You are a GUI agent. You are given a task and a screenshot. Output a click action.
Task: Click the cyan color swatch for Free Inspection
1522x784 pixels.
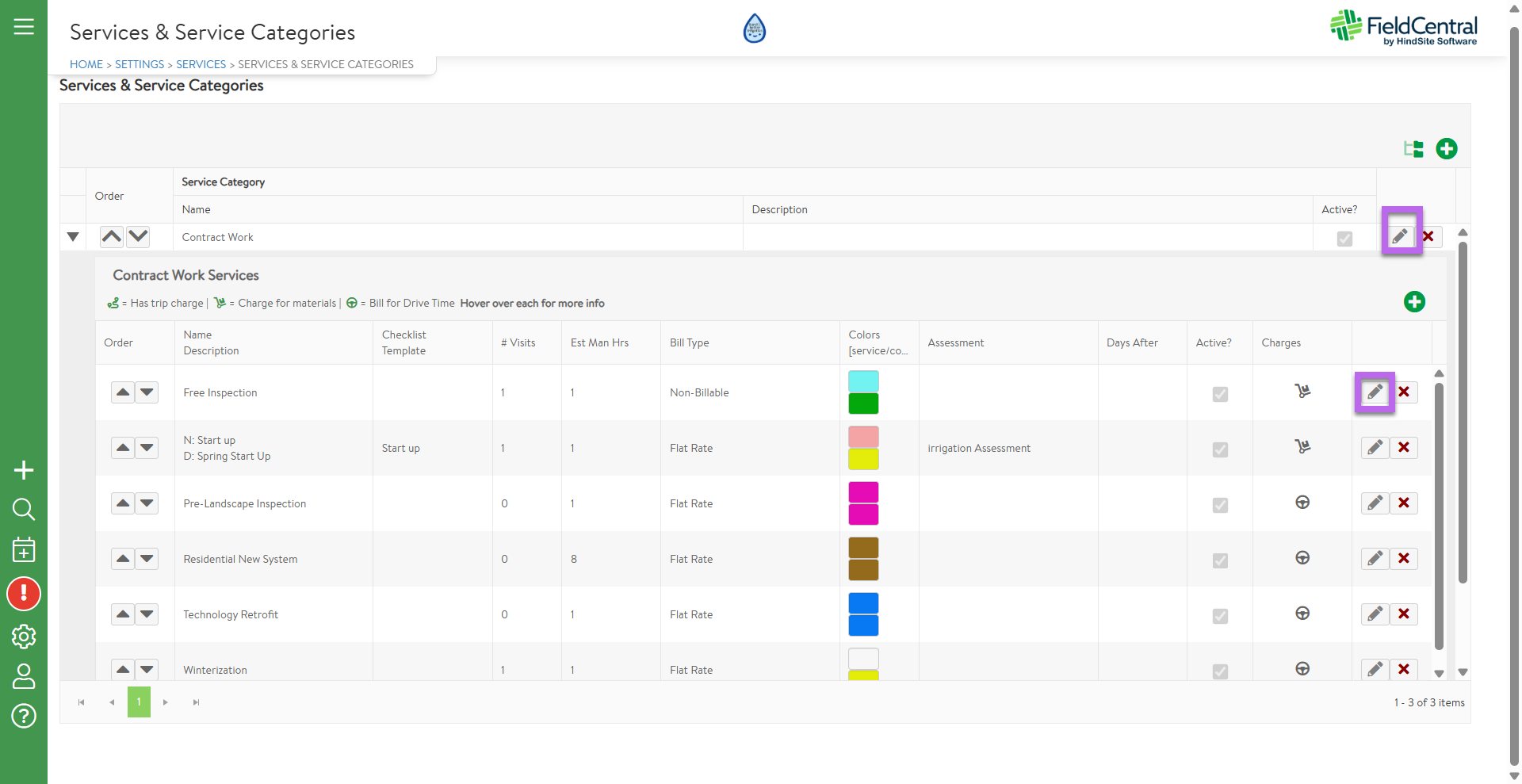point(863,381)
